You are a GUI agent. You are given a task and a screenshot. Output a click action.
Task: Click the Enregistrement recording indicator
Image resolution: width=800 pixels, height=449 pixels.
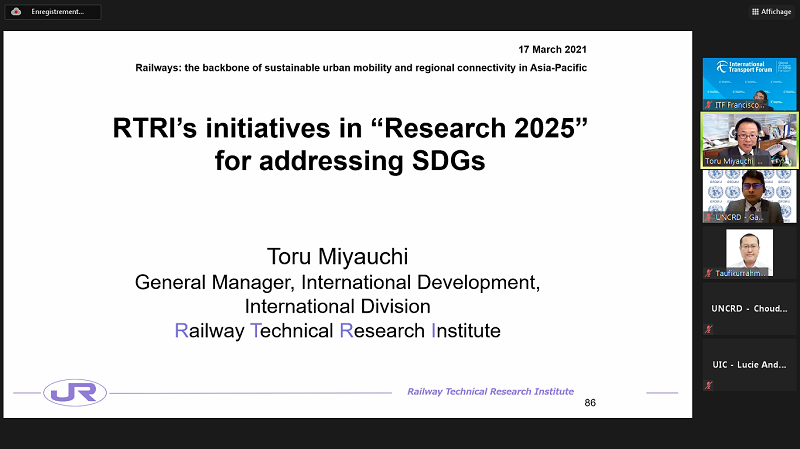point(53,12)
